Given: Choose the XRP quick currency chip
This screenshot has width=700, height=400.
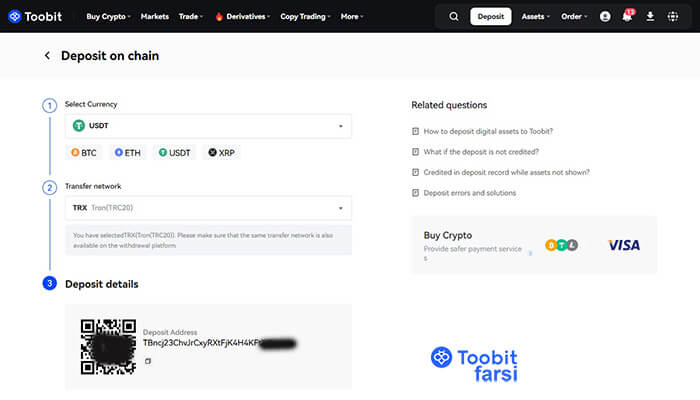Looking at the screenshot, I should 221,153.
